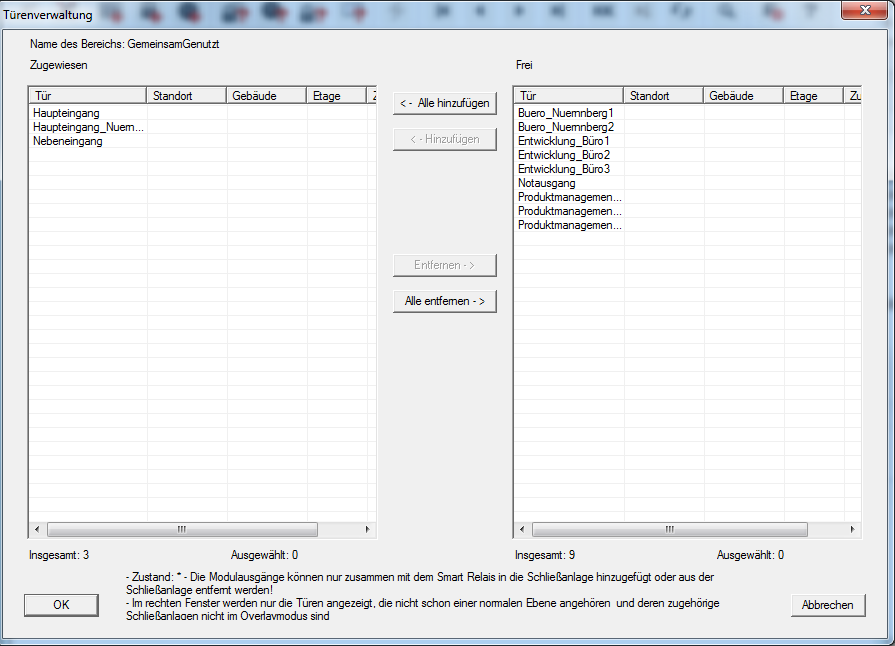Click left scroll arrow of Frei list
The image size is (895, 646).
coord(523,529)
